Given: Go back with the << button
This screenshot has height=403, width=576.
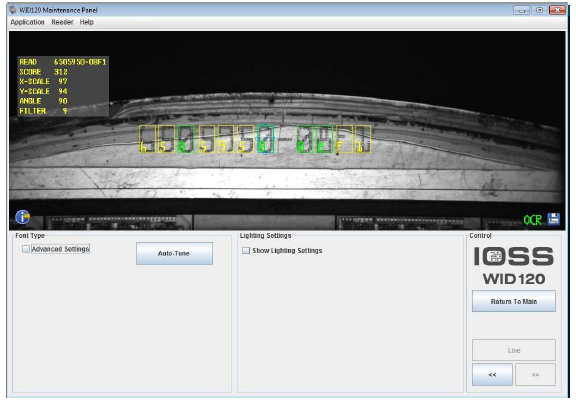Looking at the screenshot, I should [x=492, y=374].
